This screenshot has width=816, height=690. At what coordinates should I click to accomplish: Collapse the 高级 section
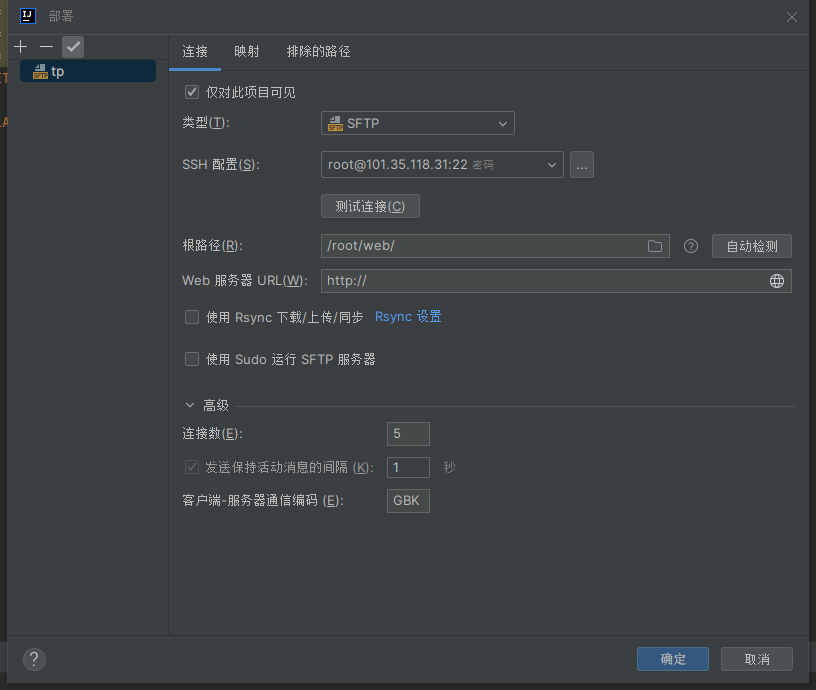coord(190,405)
